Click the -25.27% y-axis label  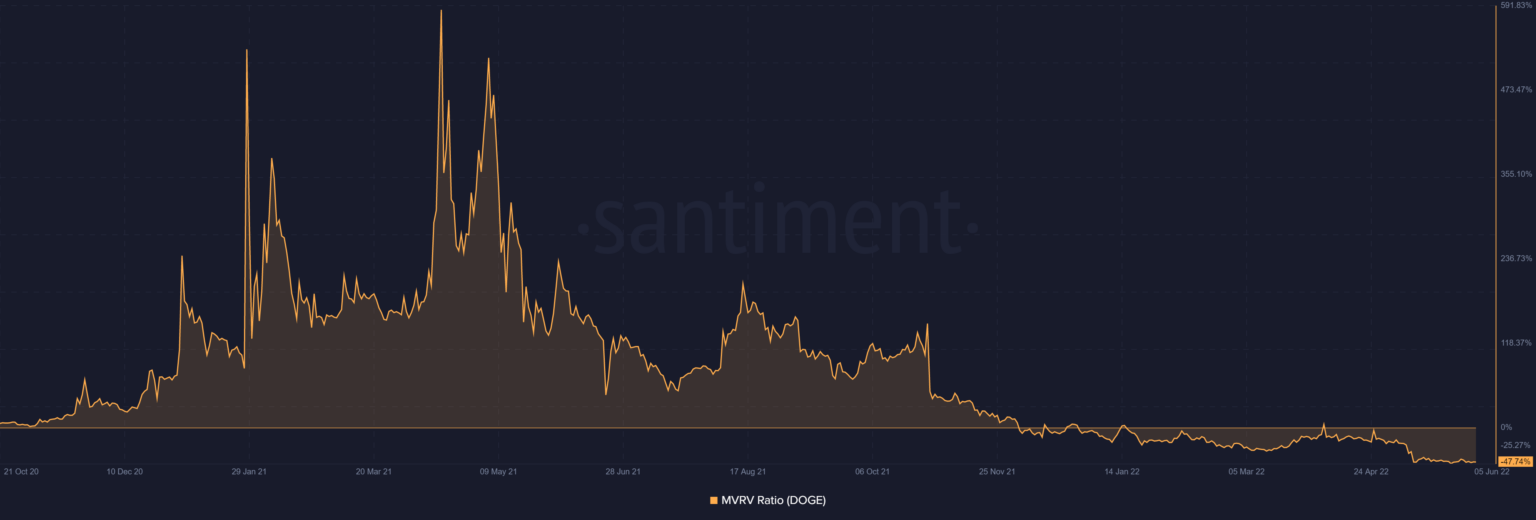pos(1516,445)
